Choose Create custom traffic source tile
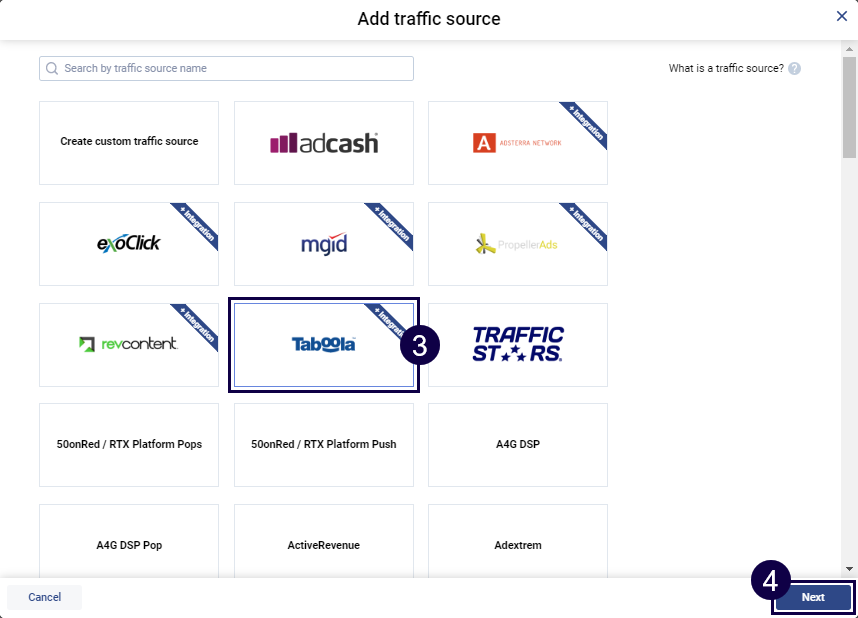Image resolution: width=858 pixels, height=618 pixels. click(x=128, y=142)
